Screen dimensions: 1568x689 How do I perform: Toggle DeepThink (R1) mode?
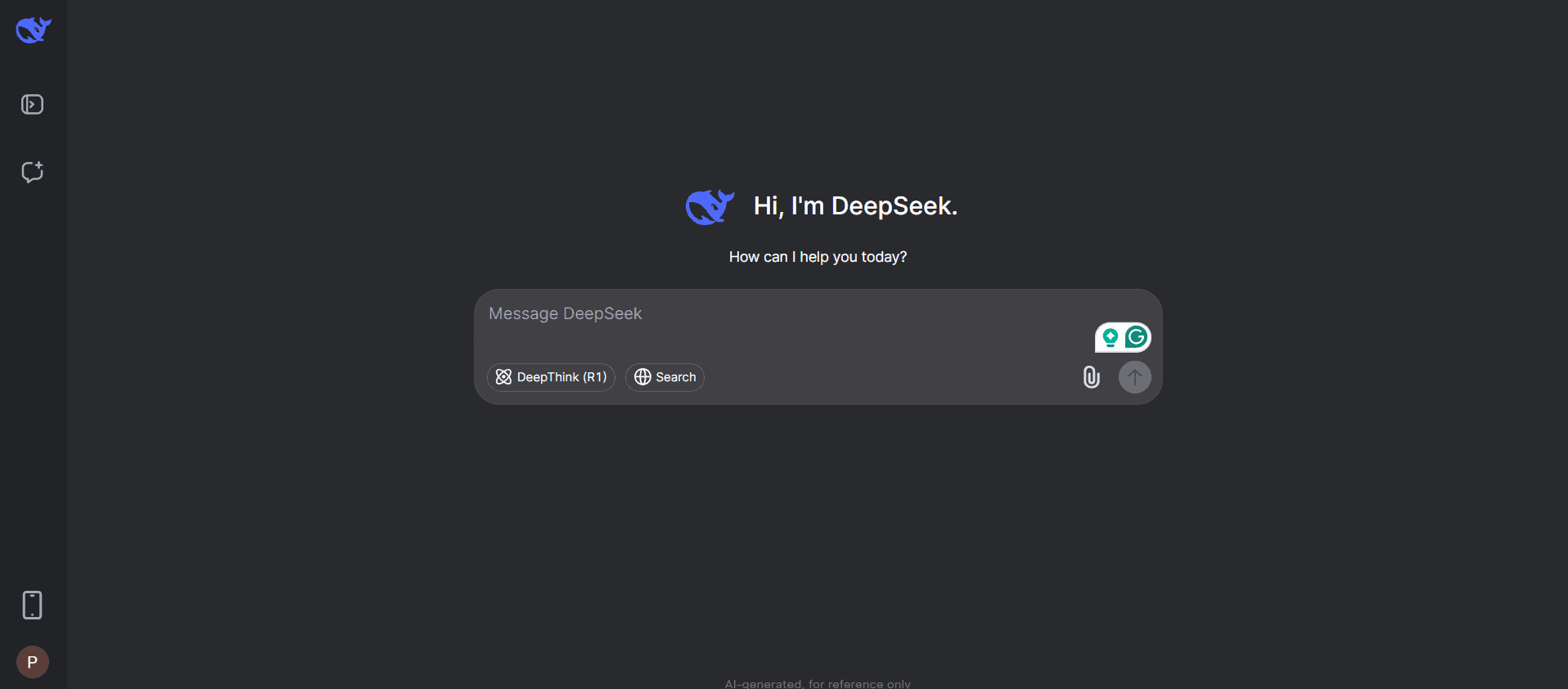[551, 377]
